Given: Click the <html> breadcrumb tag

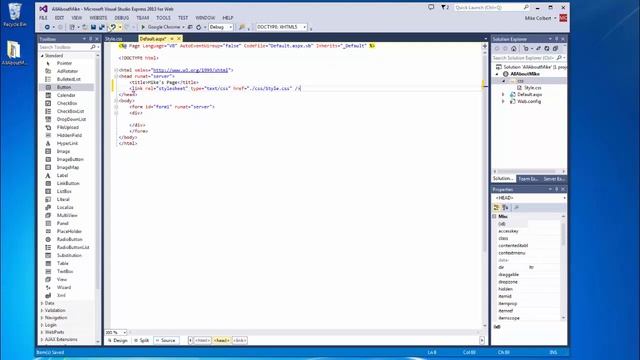Looking at the screenshot, I should pos(202,340).
